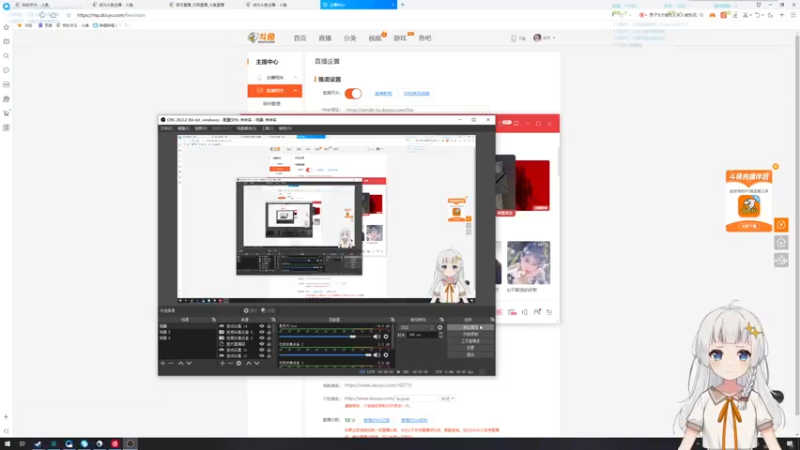Image resolution: width=800 pixels, height=450 pixels.
Task: Open the user avatar in Douyu header
Action: [537, 38]
